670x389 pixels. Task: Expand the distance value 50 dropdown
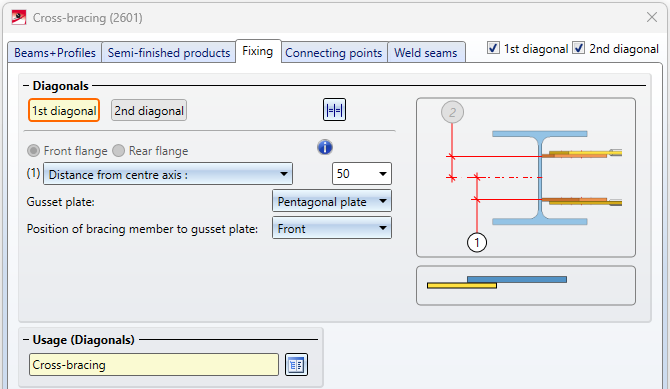(x=361, y=174)
